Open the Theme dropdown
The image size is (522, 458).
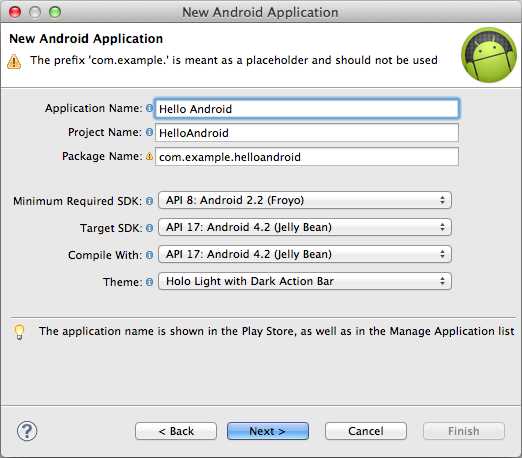click(x=305, y=281)
